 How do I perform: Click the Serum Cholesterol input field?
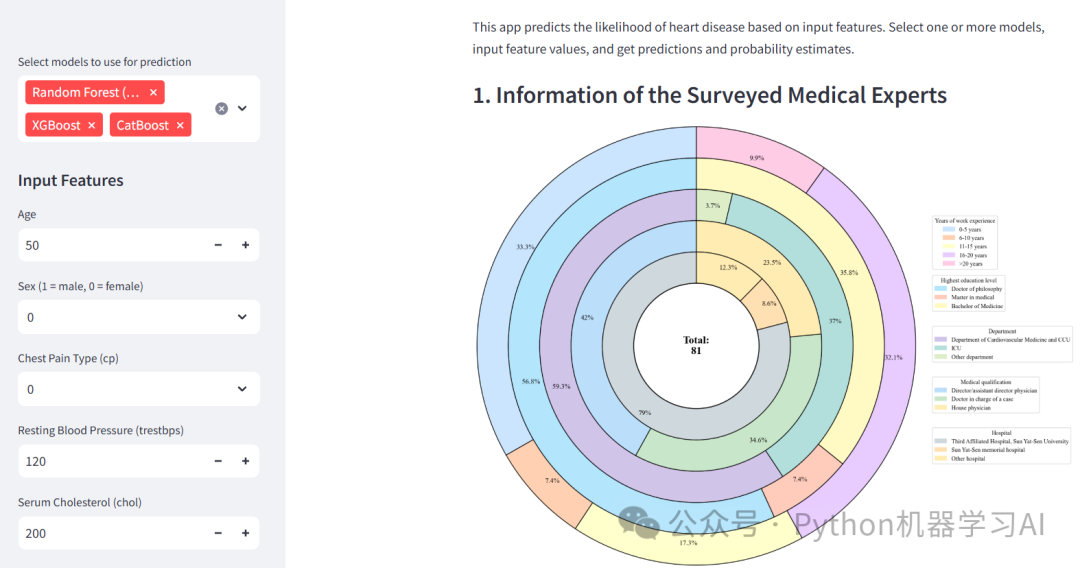(x=110, y=533)
